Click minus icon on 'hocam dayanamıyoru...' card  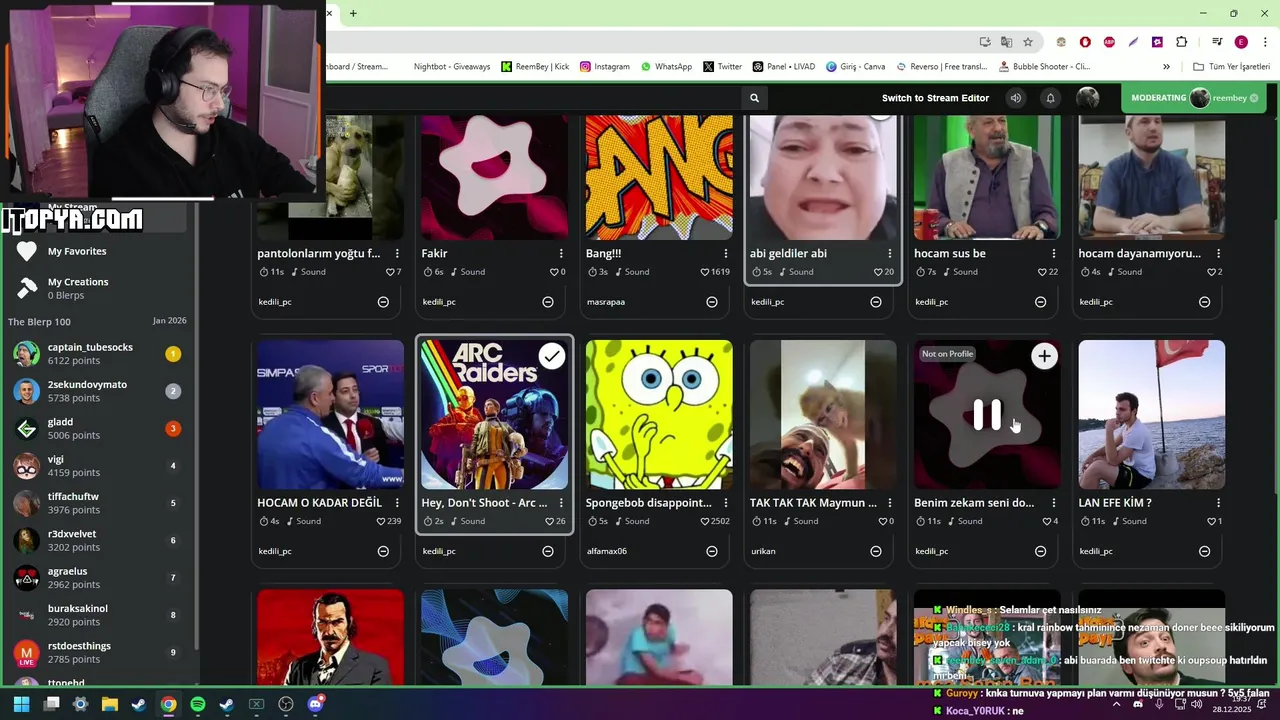1204,302
